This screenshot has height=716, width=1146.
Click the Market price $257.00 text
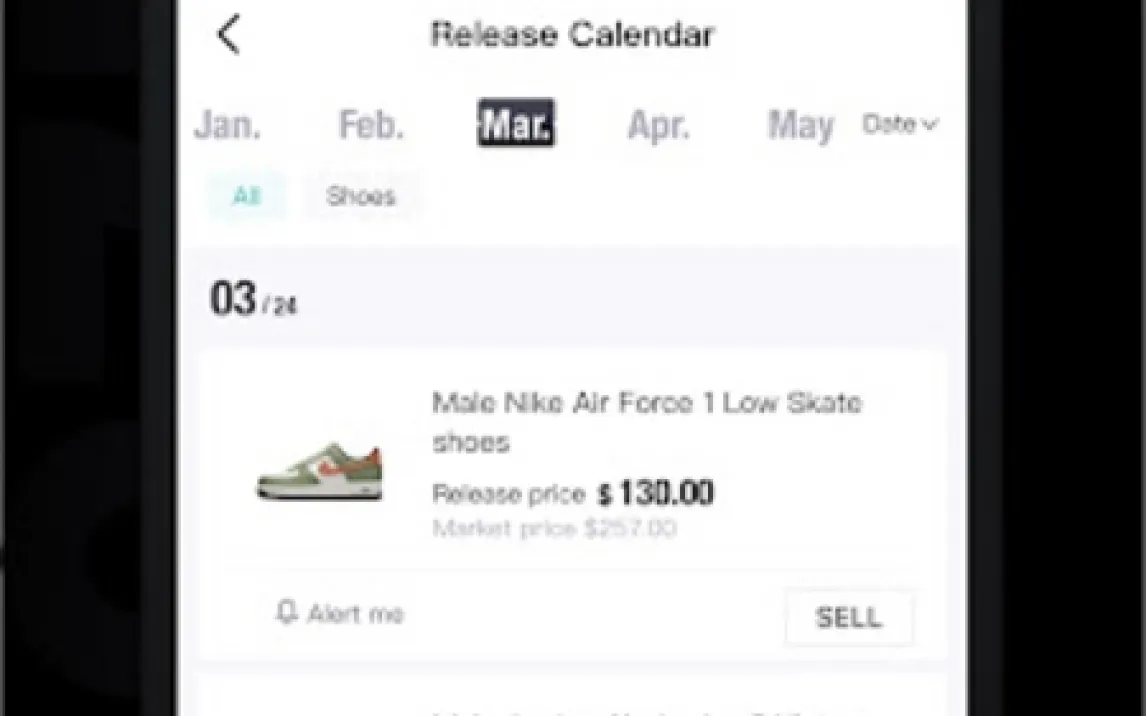pyautogui.click(x=554, y=528)
